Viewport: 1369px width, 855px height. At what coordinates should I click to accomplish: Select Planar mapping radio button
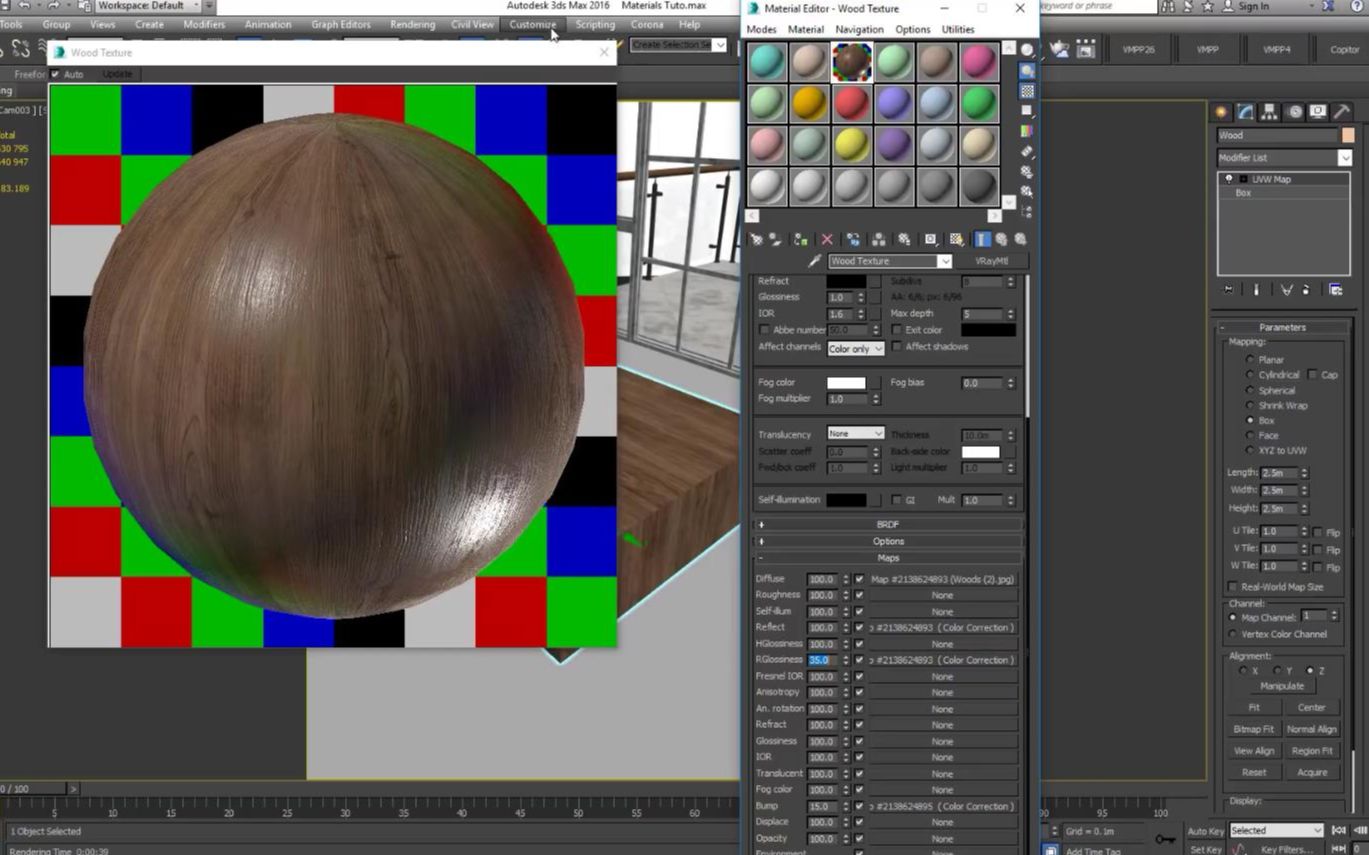point(1250,360)
